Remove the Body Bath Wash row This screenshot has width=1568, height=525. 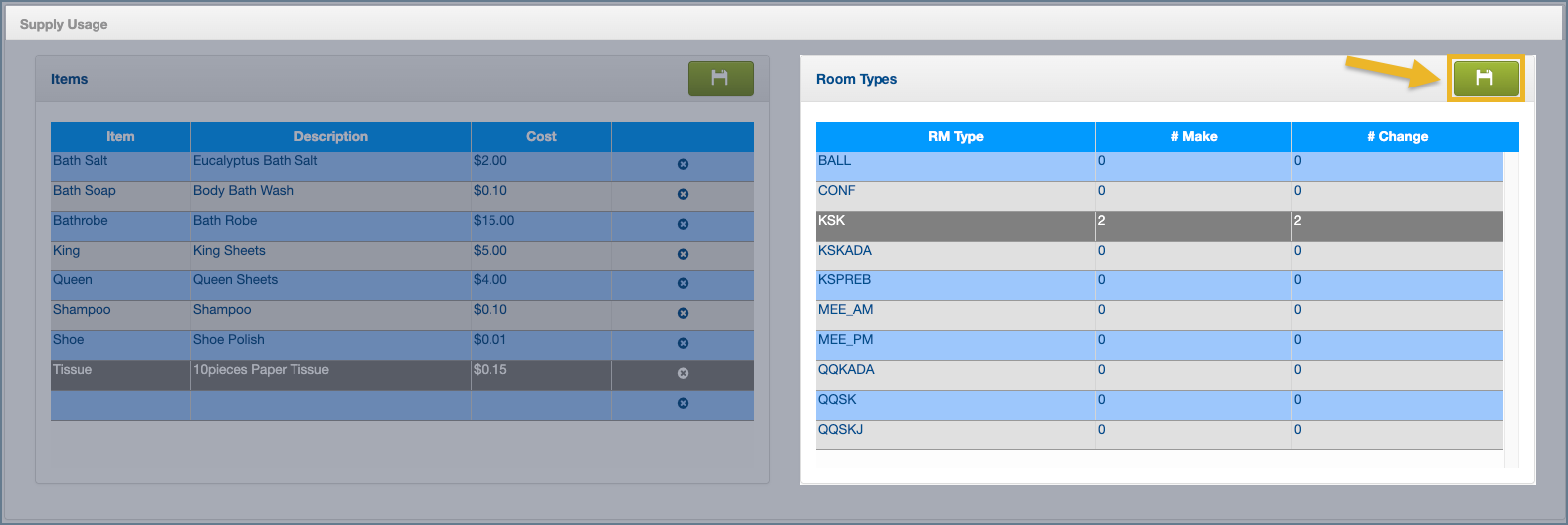683,195
